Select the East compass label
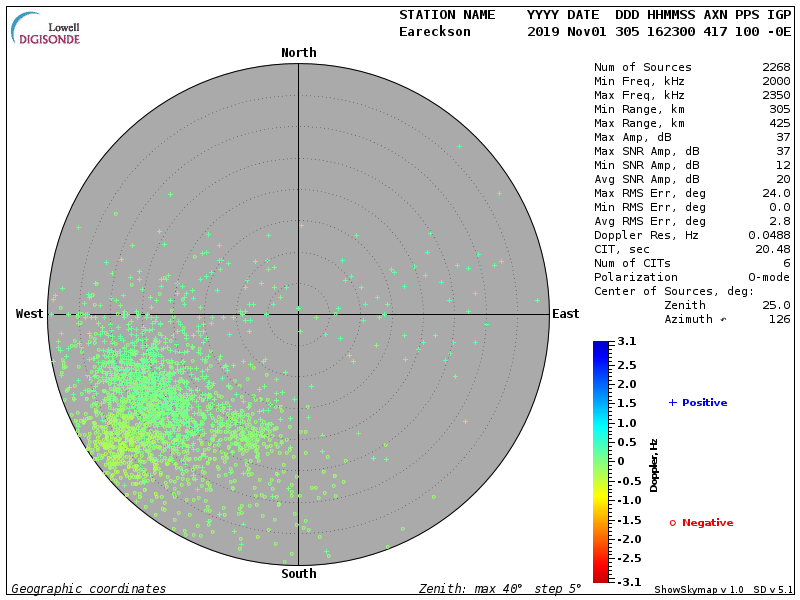The height and width of the screenshot is (600, 800). [x=565, y=314]
